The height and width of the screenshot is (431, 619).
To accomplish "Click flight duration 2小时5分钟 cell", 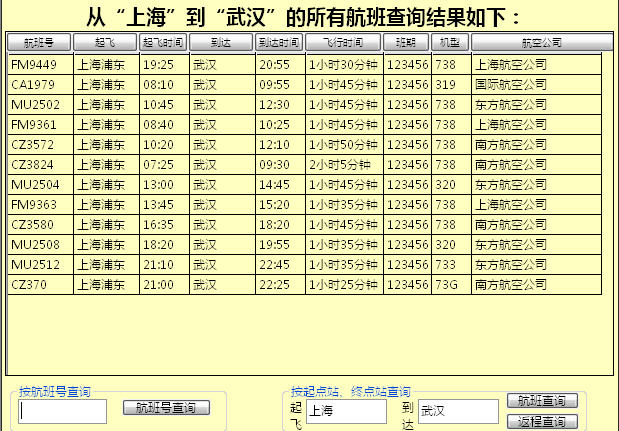I will pyautogui.click(x=344, y=165).
